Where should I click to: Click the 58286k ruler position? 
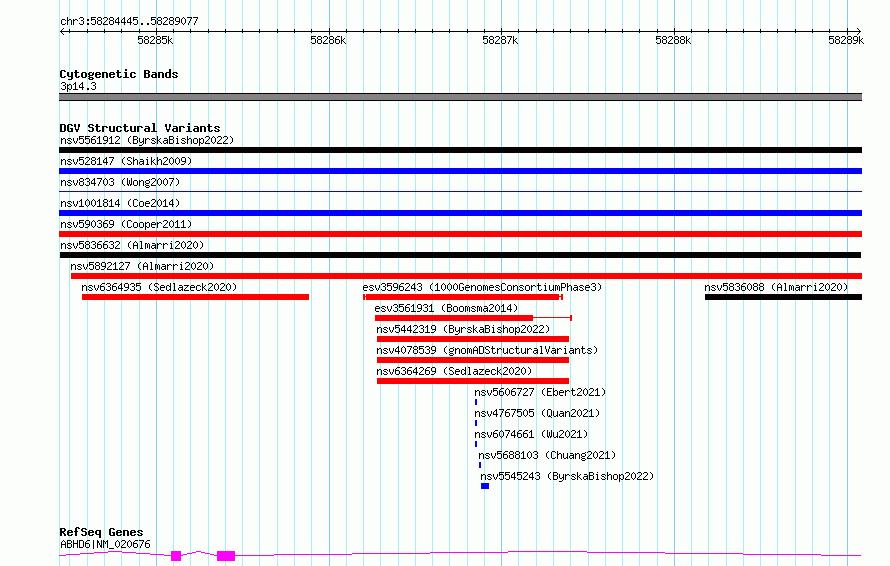[329, 40]
